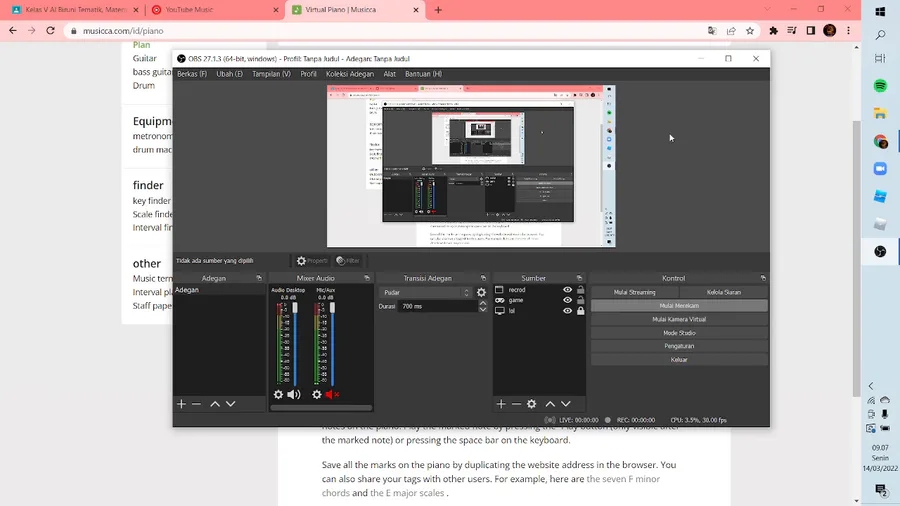Unmute the Mic/Aux channel
This screenshot has height=506, width=900.
(x=332, y=395)
